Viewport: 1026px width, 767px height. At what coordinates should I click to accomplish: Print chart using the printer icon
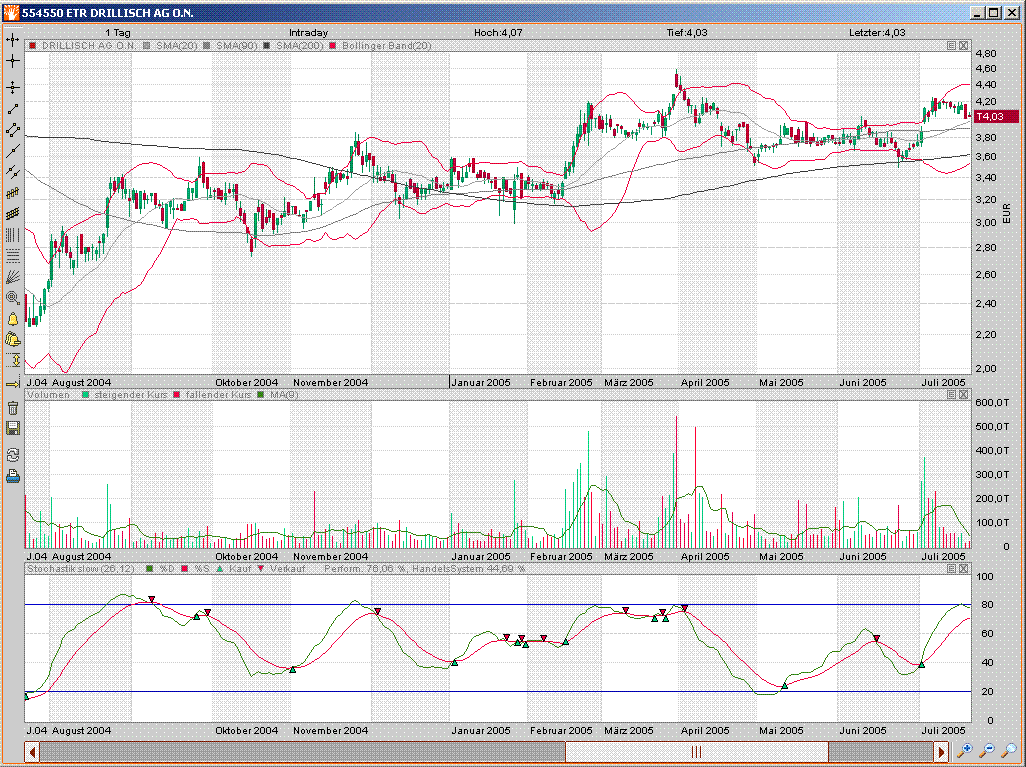coord(13,476)
